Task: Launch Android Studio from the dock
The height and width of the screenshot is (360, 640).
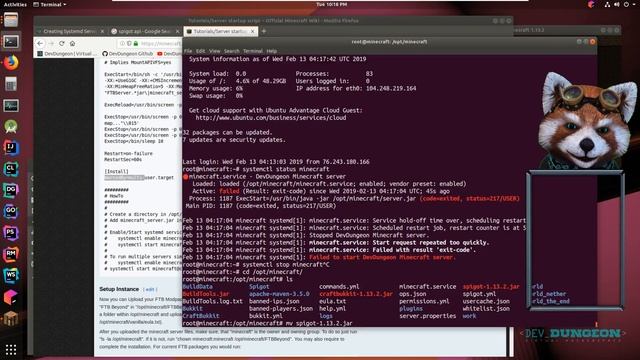Action: coord(11,127)
